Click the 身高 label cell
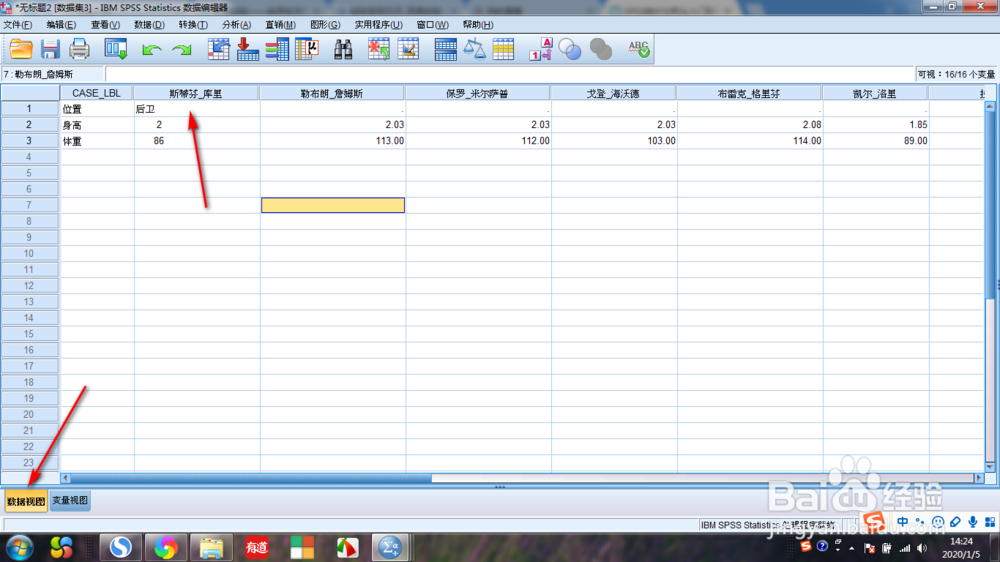 coord(97,125)
